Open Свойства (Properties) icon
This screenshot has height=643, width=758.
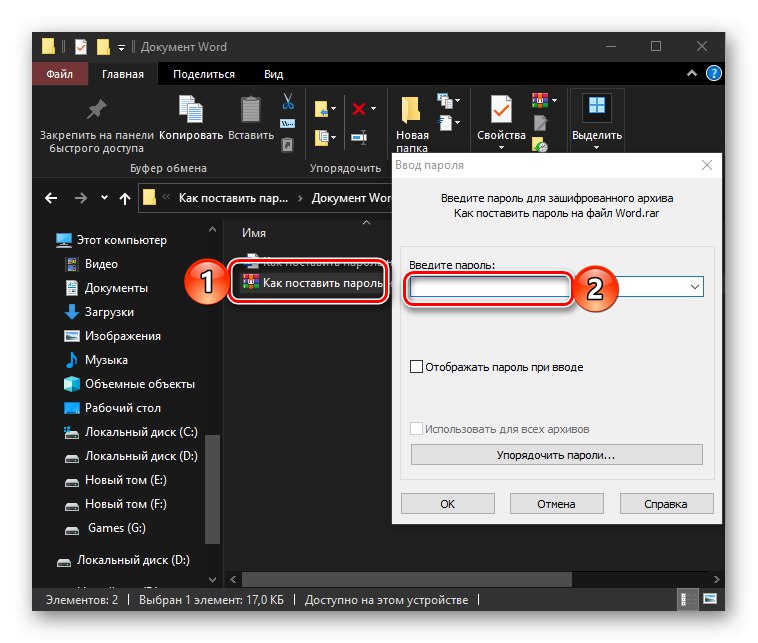coord(501,109)
